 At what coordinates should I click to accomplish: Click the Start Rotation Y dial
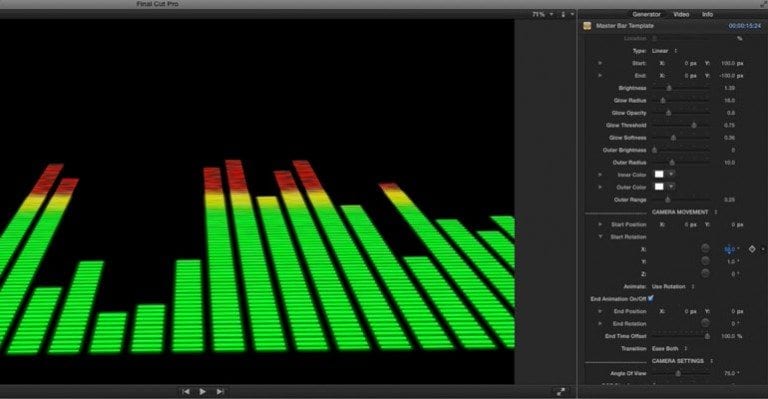click(x=705, y=261)
